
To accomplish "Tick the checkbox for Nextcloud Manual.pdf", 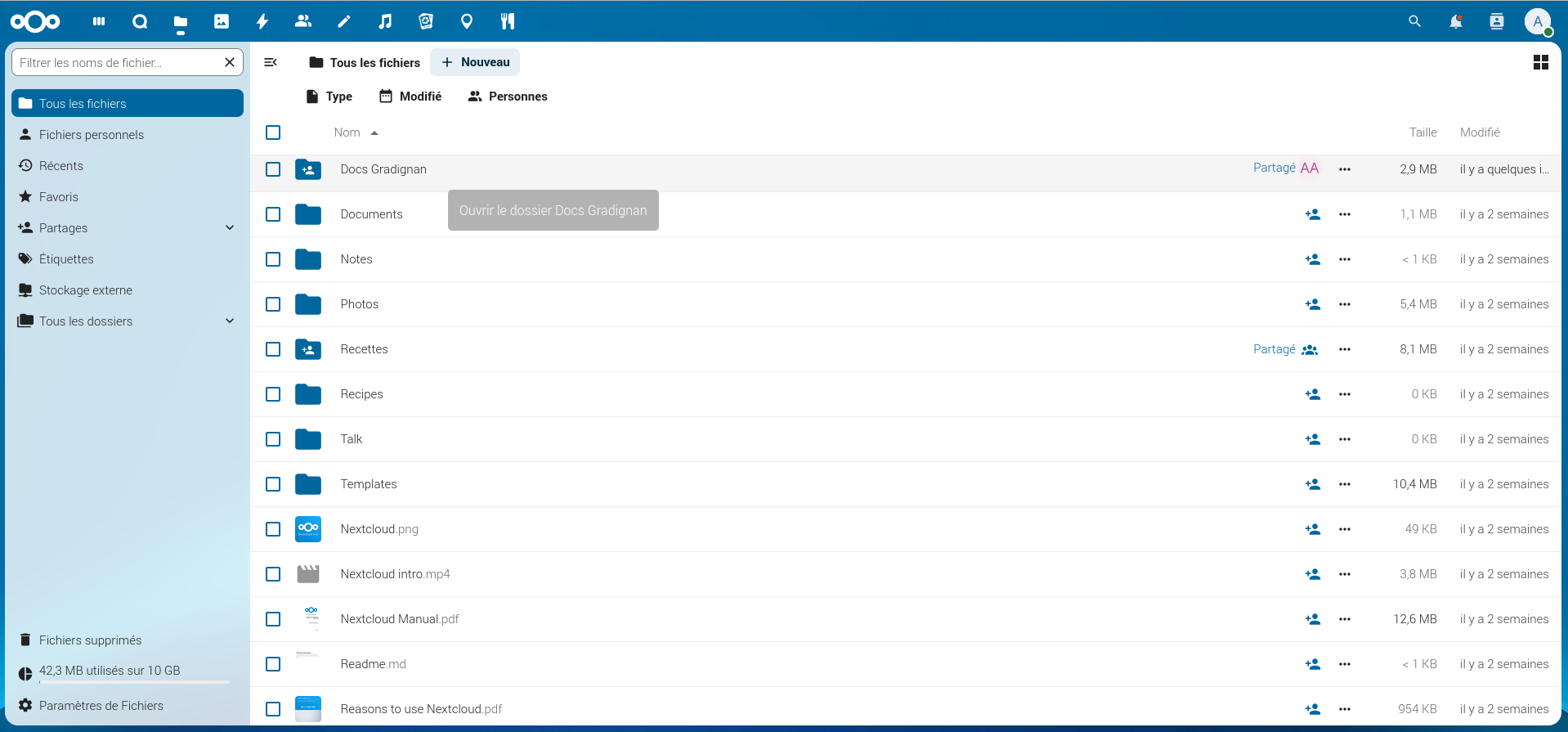I will click(x=273, y=619).
